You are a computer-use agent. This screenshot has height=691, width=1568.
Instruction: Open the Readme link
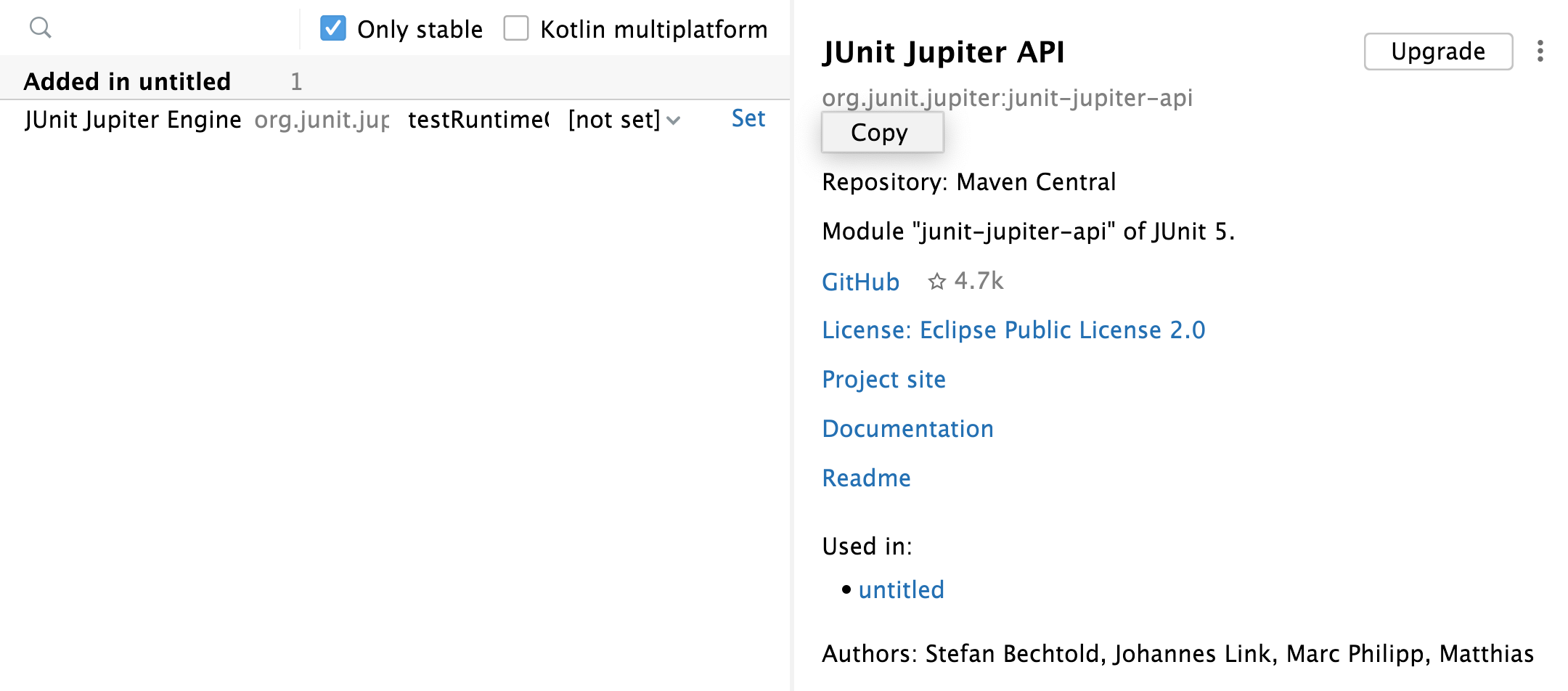click(x=866, y=478)
